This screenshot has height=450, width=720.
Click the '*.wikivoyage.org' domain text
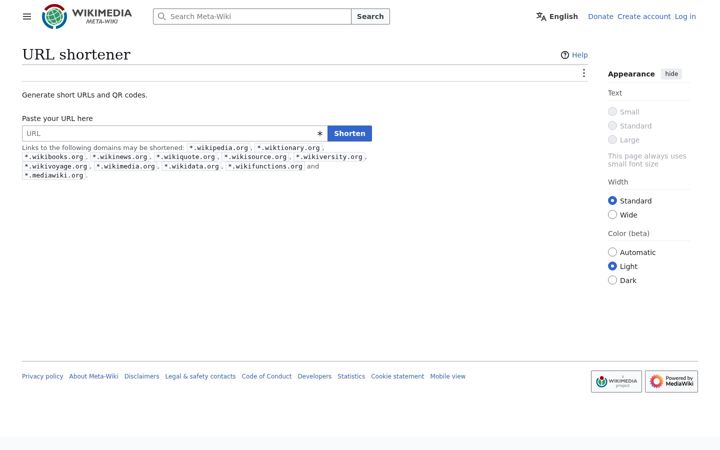click(56, 167)
